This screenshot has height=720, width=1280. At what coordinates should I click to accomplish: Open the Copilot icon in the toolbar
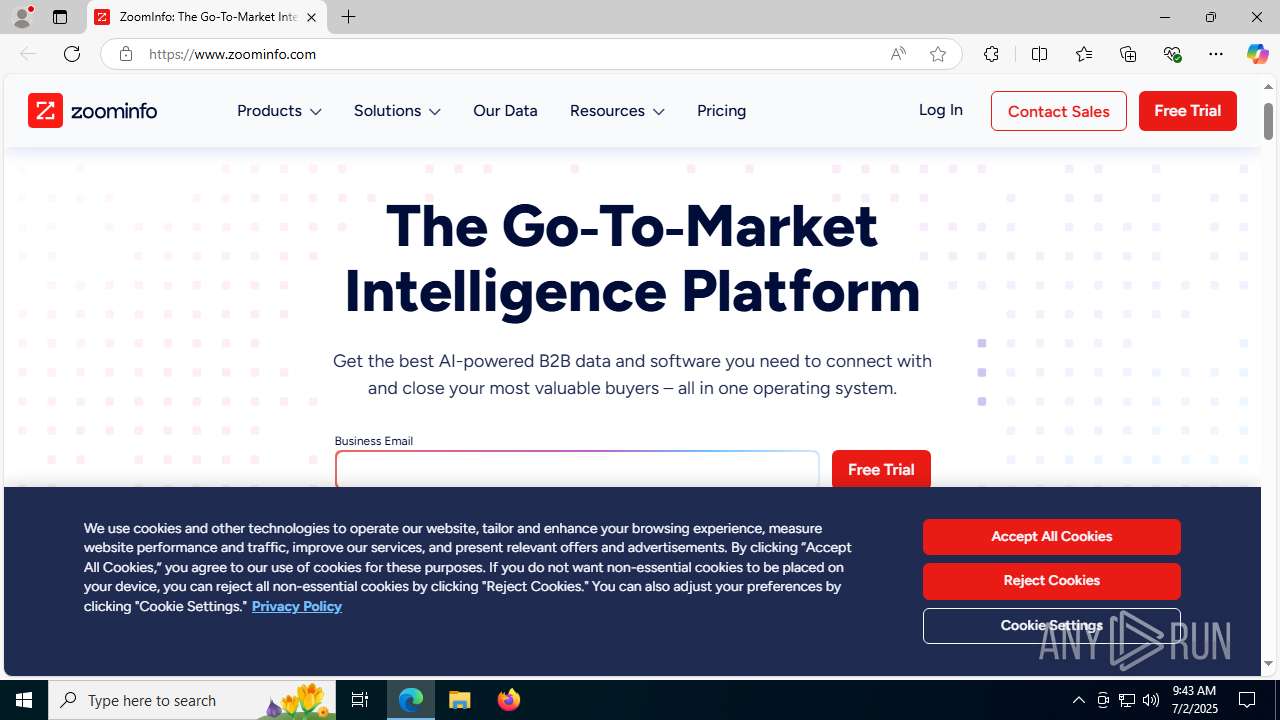(x=1257, y=54)
